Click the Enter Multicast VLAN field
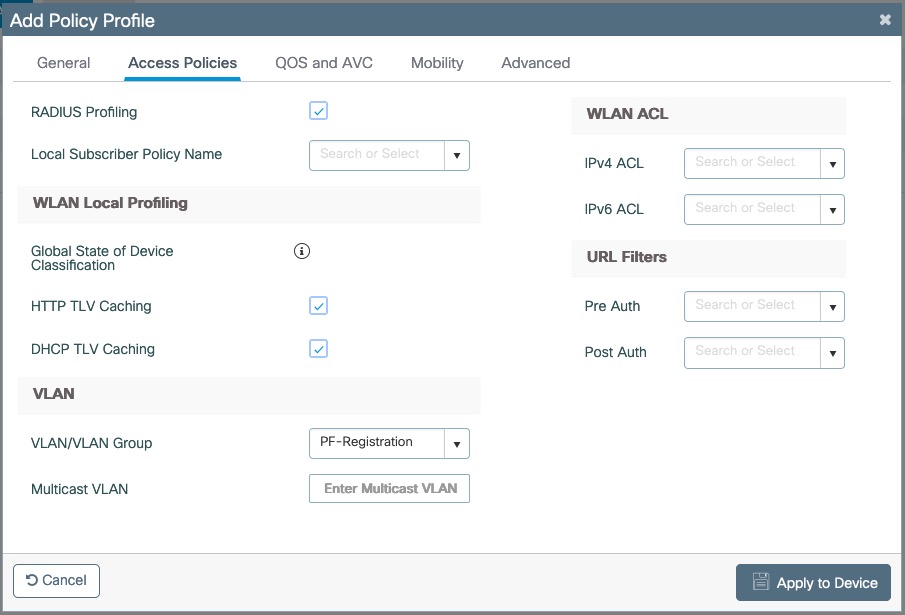Screen dimensions: 905x615 (x=388, y=488)
